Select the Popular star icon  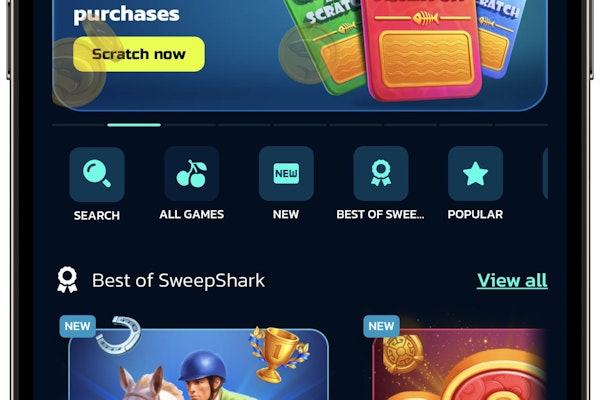475,174
